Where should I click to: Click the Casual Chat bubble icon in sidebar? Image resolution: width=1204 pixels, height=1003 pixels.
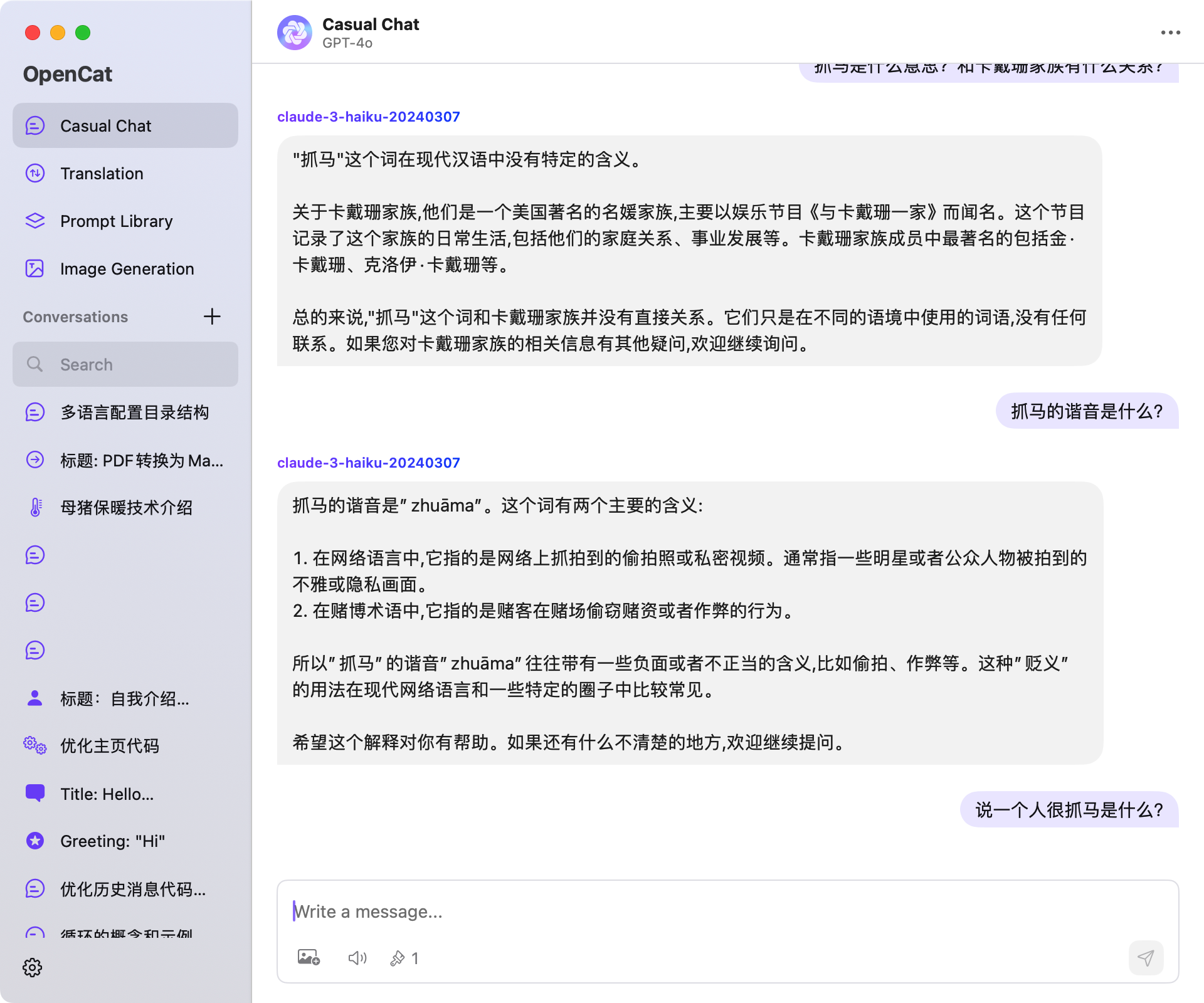35,125
